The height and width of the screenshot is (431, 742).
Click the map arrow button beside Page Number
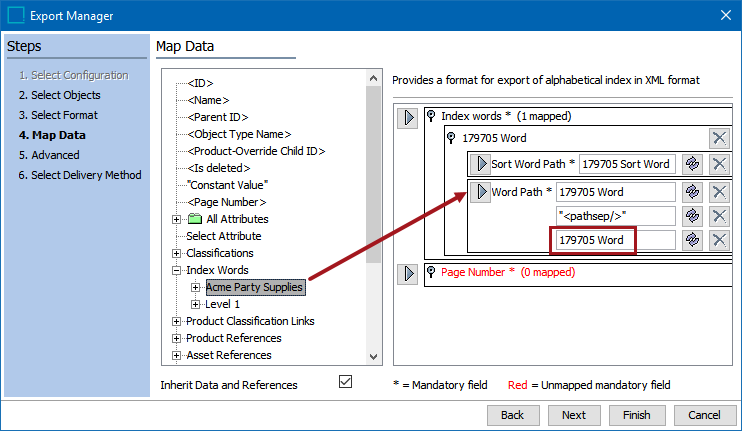click(408, 273)
